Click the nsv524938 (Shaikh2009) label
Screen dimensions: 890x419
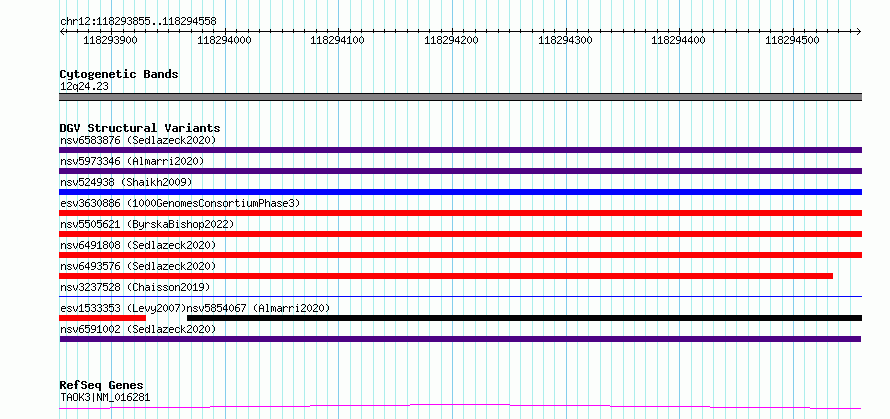pos(126,182)
